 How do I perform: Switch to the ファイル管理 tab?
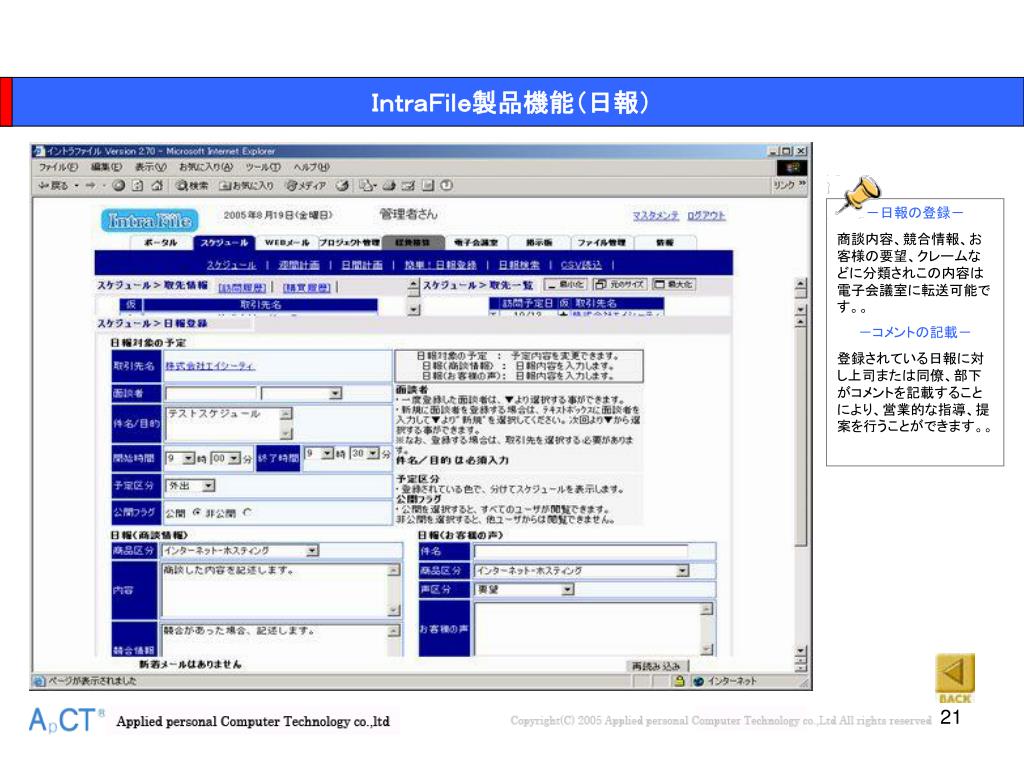(601, 242)
